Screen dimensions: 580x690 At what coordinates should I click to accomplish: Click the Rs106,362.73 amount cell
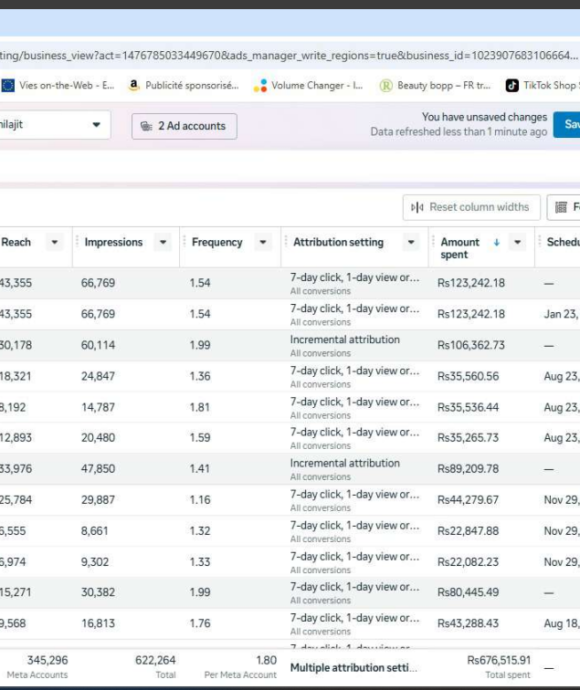point(471,345)
